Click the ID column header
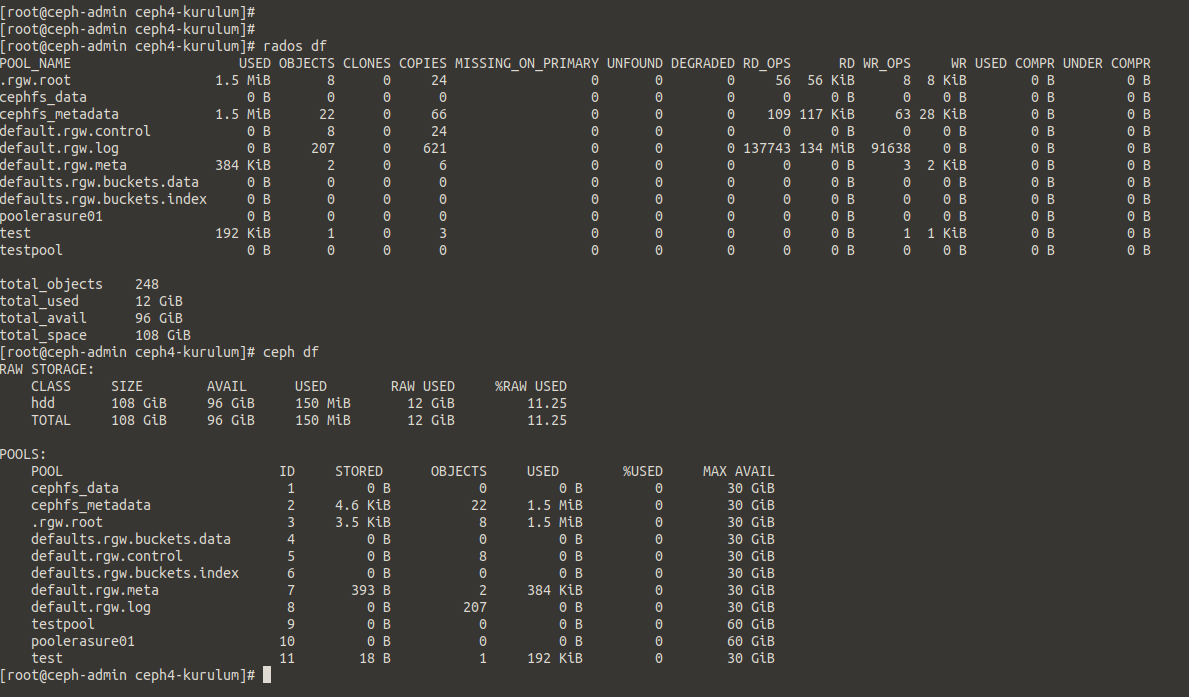Screen dimensions: 1189x697 [287, 471]
